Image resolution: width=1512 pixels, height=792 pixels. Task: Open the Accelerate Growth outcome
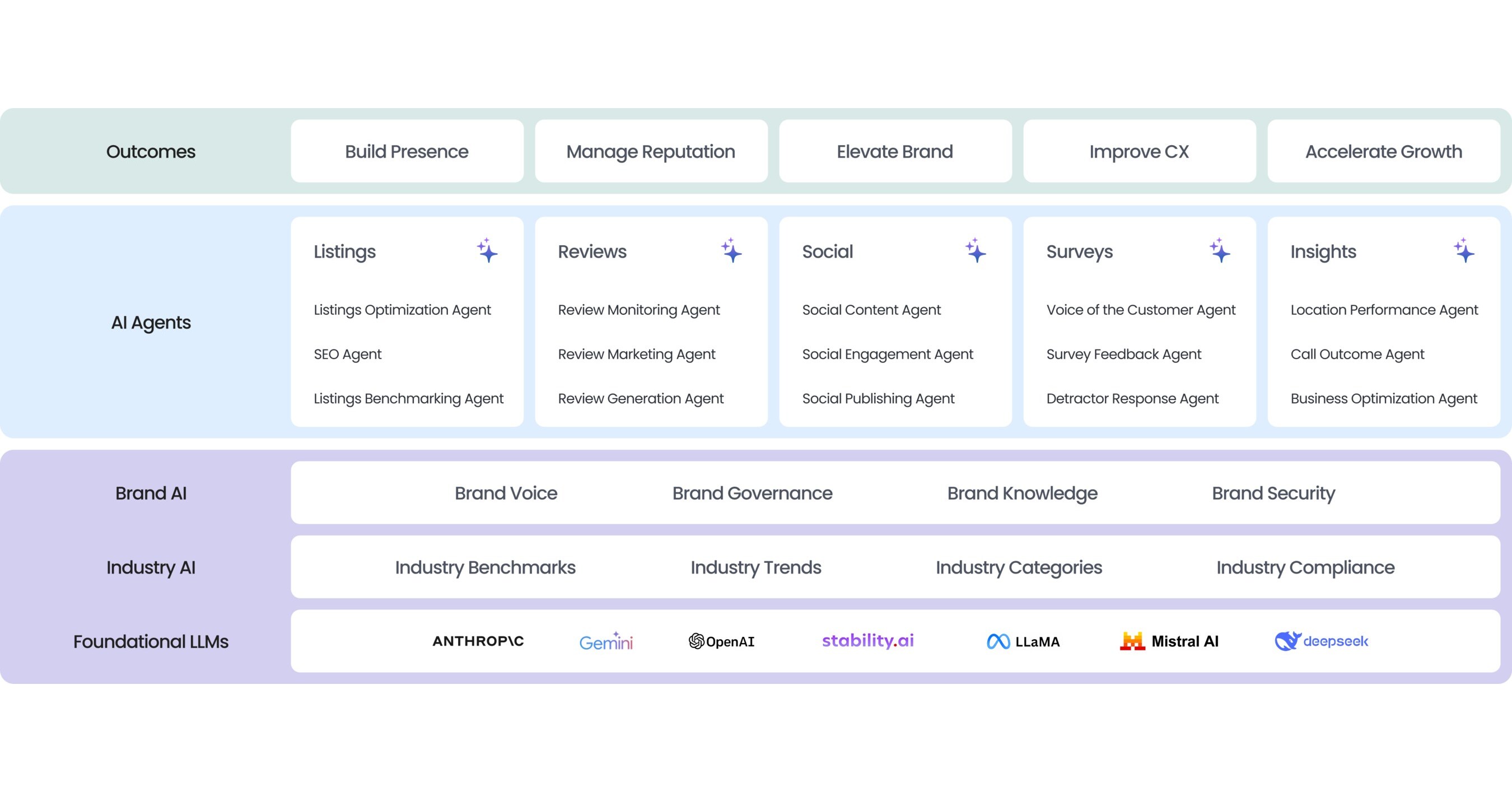pyautogui.click(x=1383, y=151)
